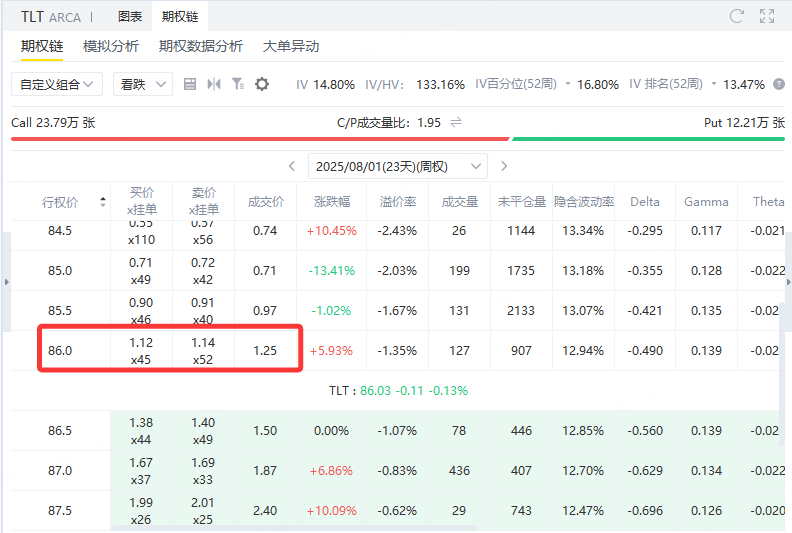Open the 自定义组合 strategy dropdown
This screenshot has height=533, width=792.
click(x=57, y=84)
